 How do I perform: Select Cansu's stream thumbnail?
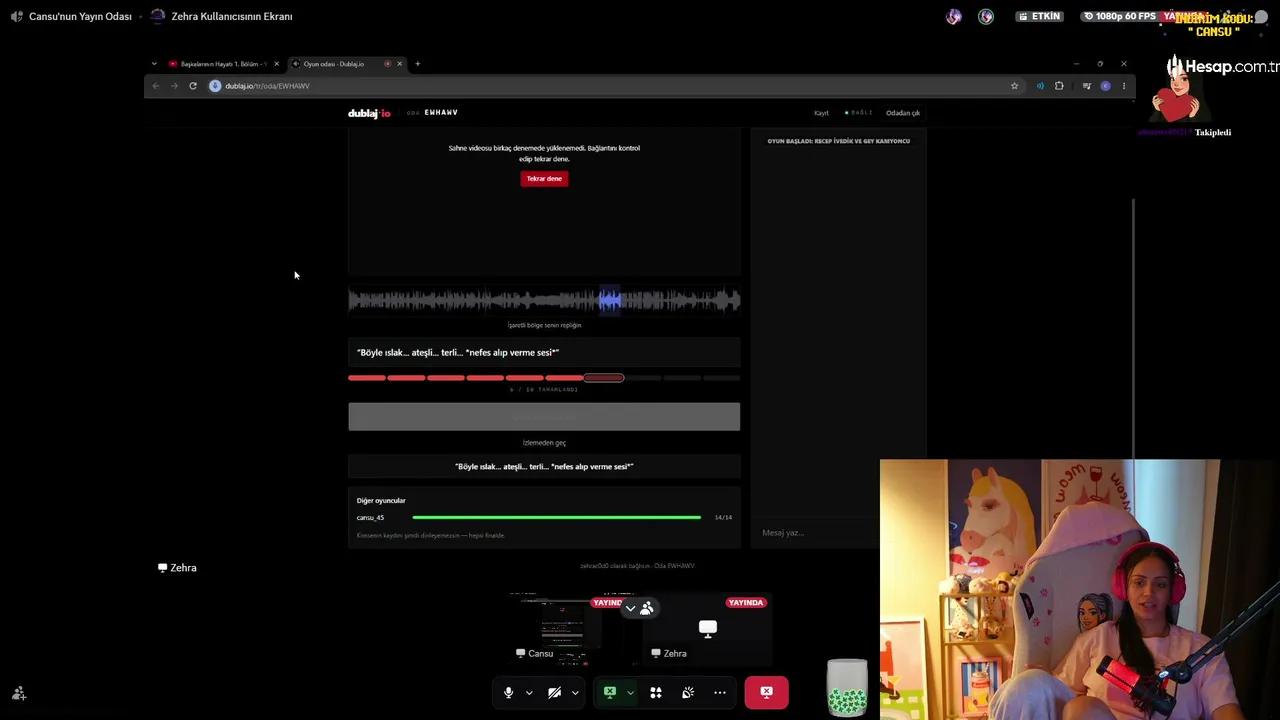click(571, 629)
